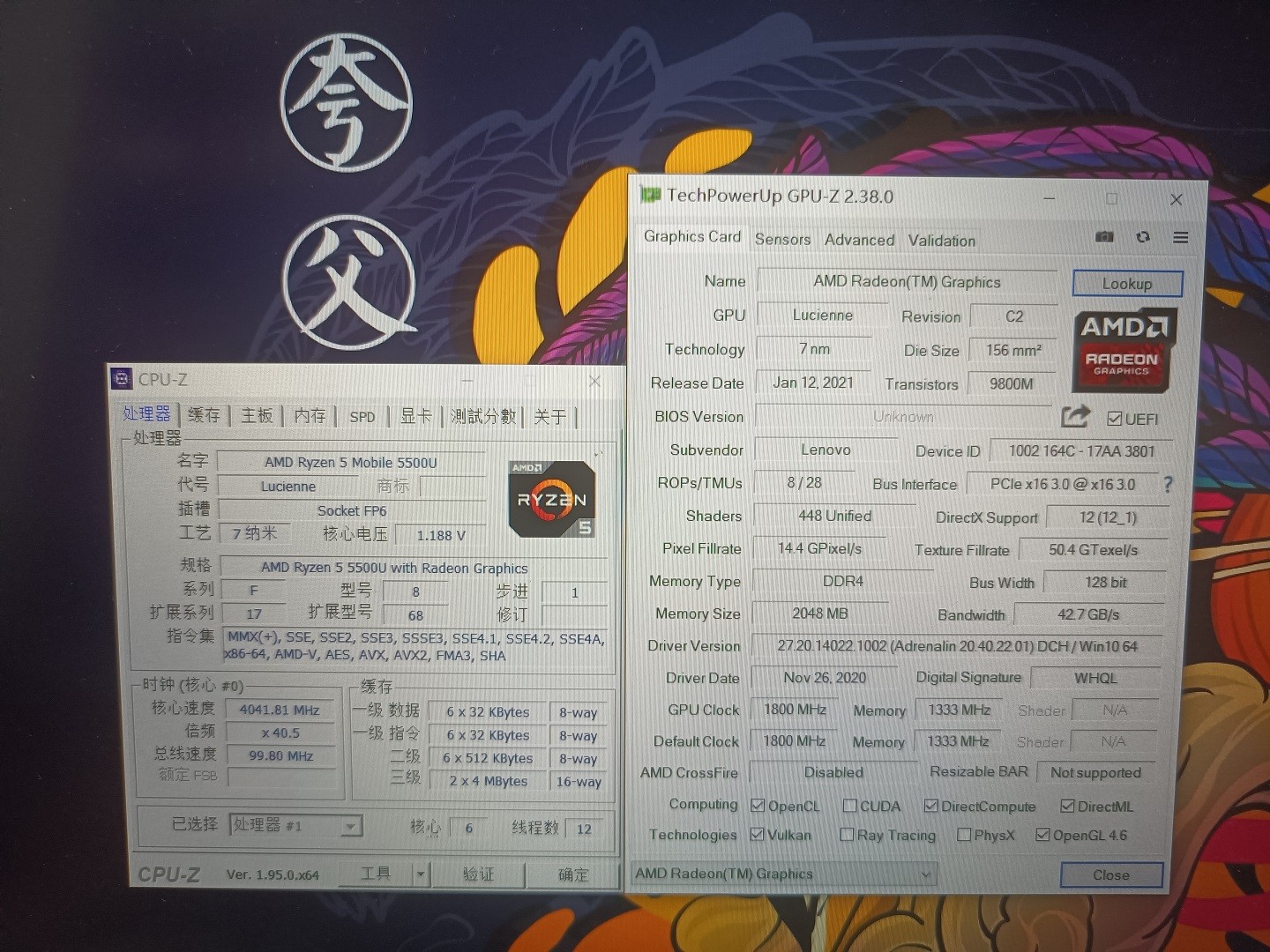Toggle the Vulkan checkbox

pyautogui.click(x=757, y=834)
